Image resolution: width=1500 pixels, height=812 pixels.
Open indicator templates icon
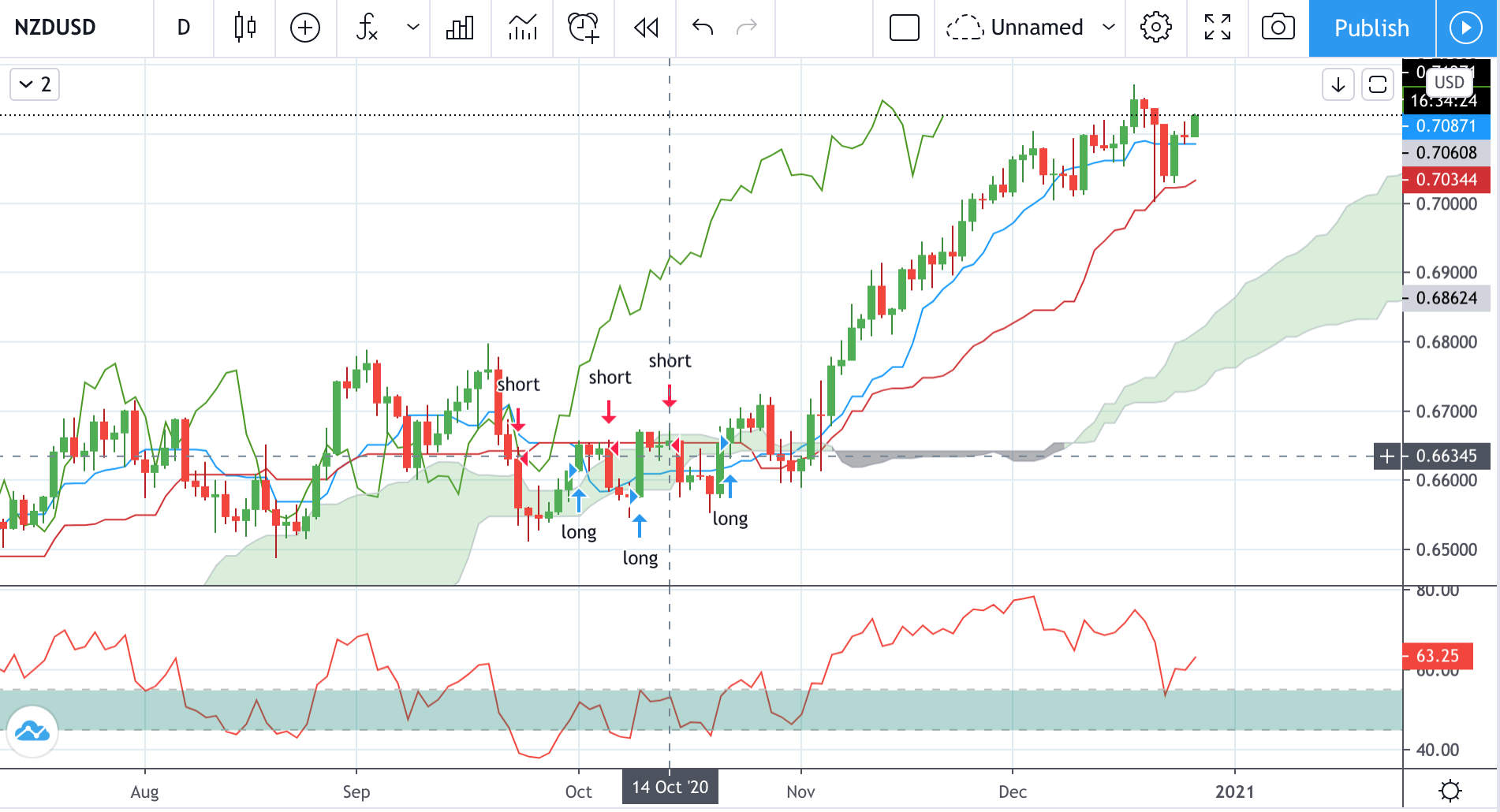pos(523,28)
